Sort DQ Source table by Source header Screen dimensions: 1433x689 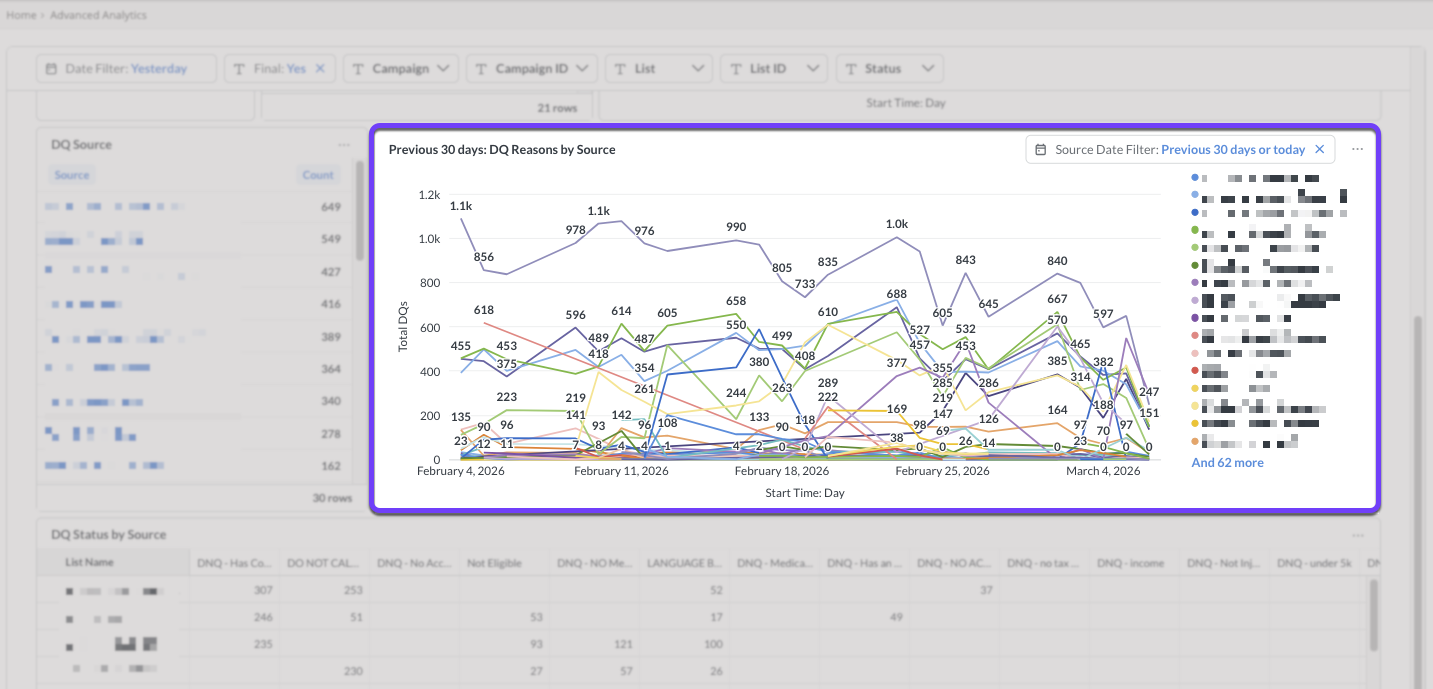[72, 175]
